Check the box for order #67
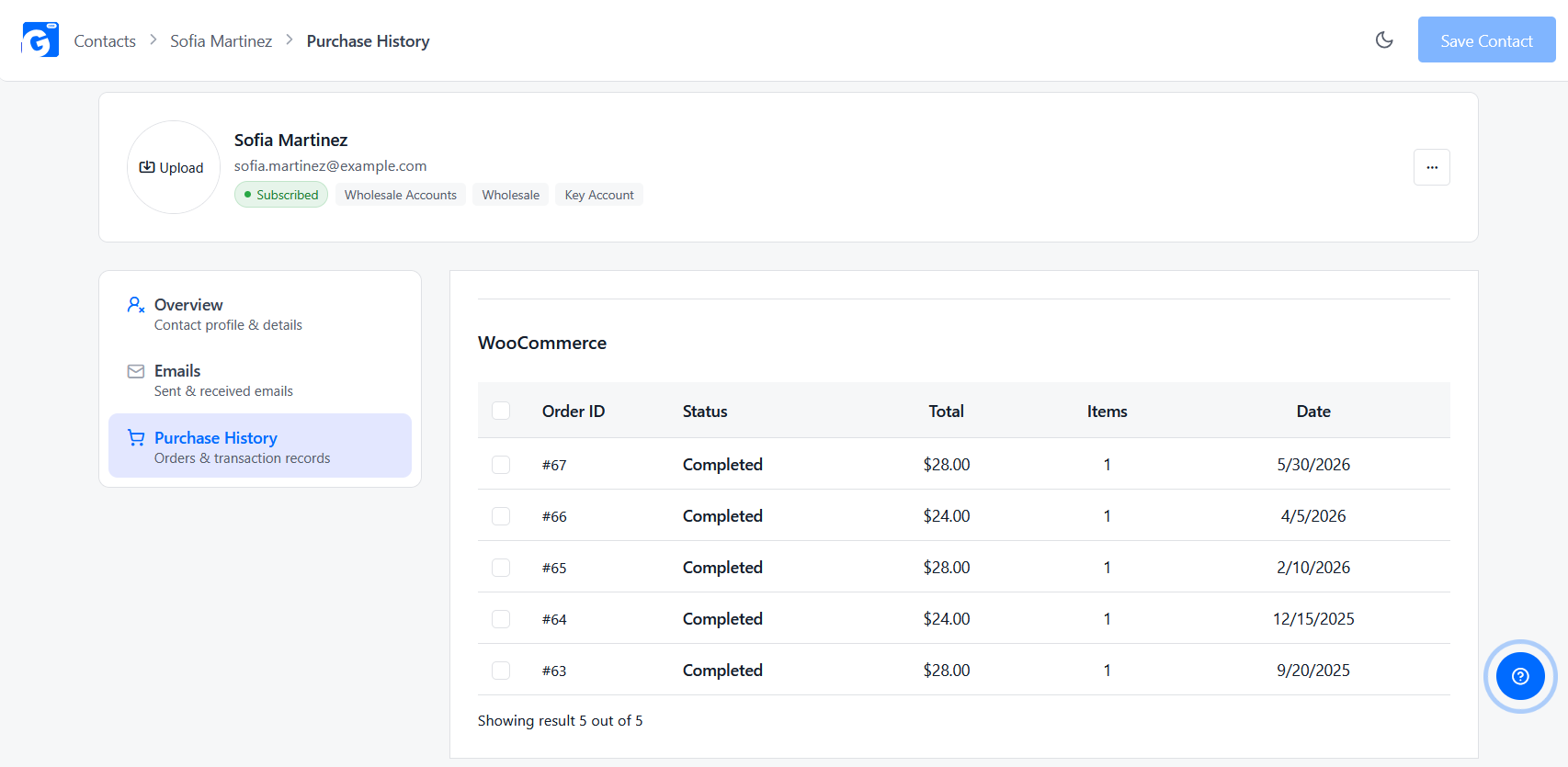1568x767 pixels. (501, 465)
